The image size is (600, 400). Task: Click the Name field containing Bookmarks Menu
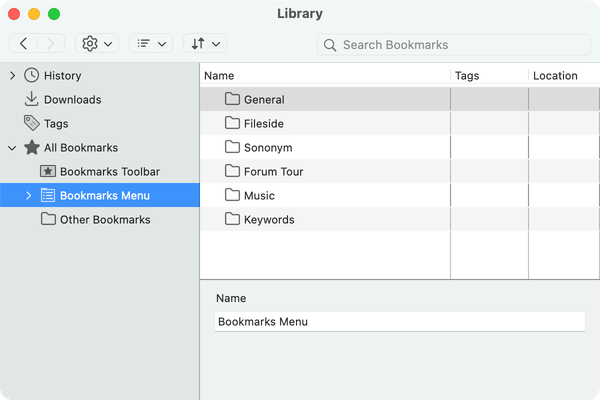[400, 322]
